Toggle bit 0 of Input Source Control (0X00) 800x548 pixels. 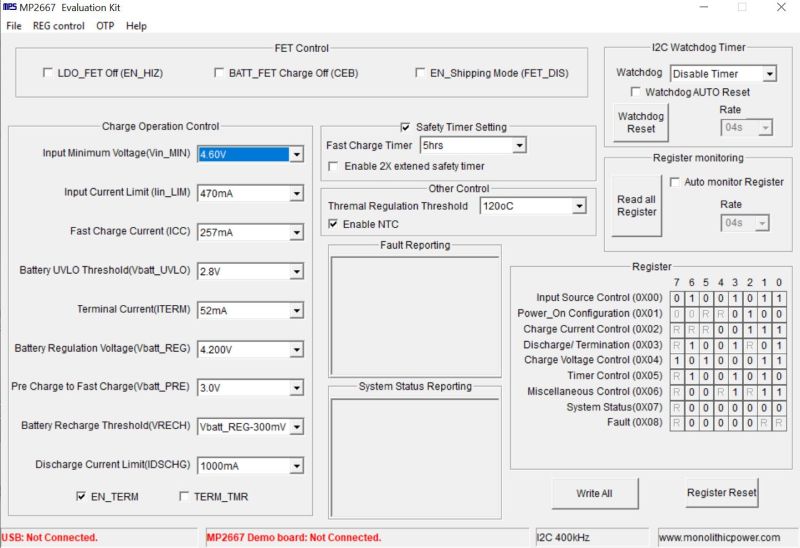779,298
